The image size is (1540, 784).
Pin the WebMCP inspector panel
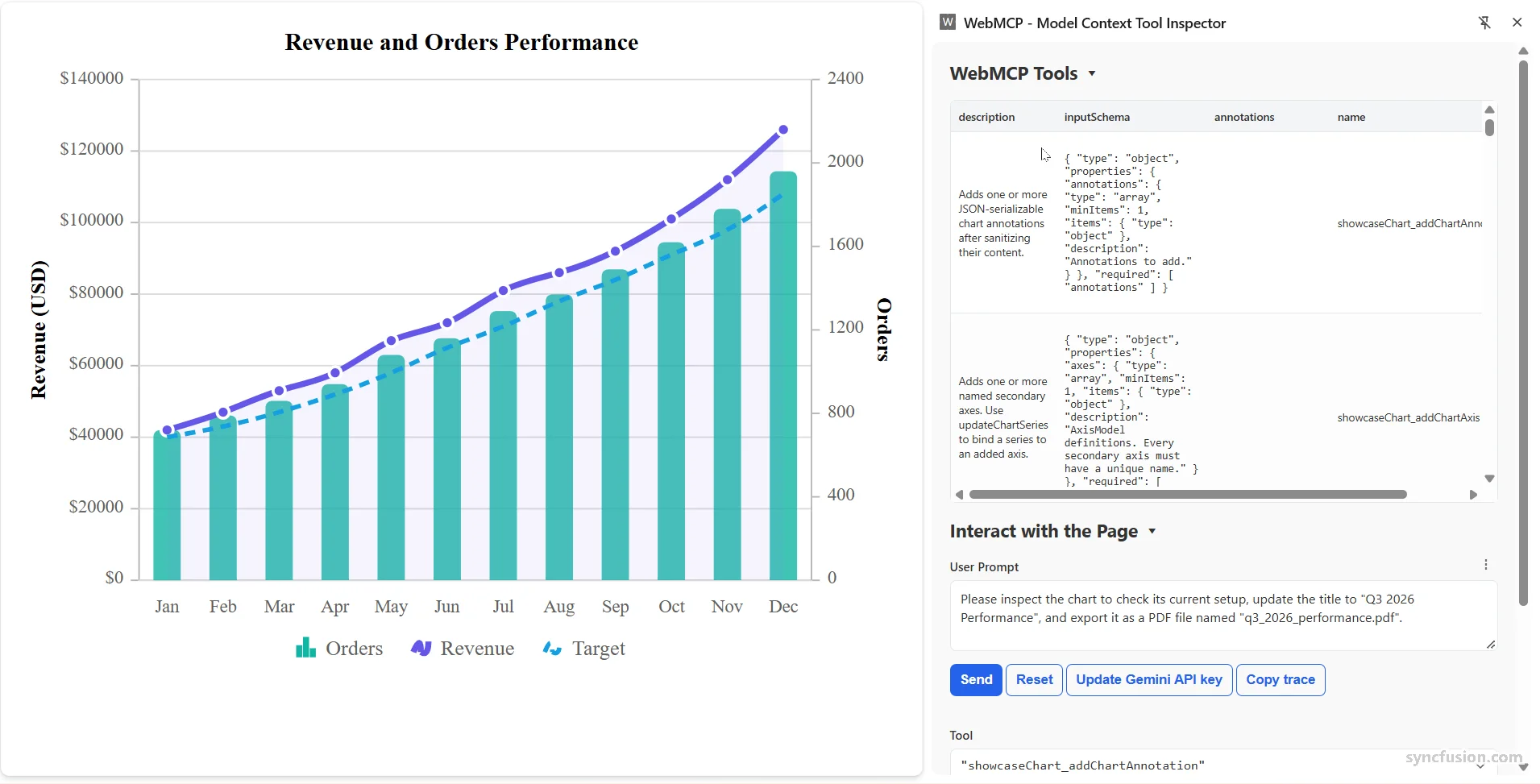click(1484, 23)
